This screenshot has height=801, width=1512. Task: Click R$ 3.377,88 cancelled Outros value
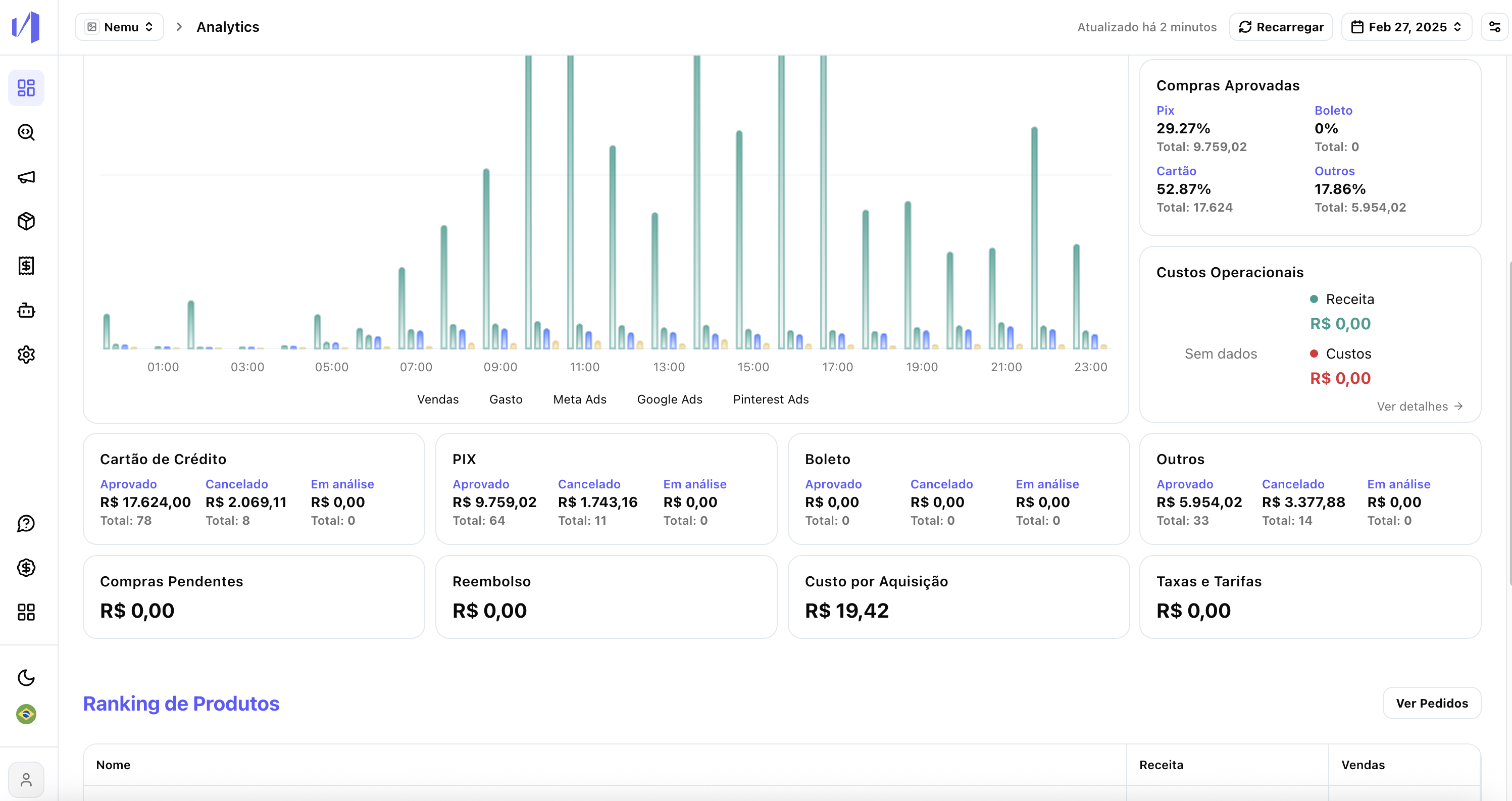[x=1303, y=502]
